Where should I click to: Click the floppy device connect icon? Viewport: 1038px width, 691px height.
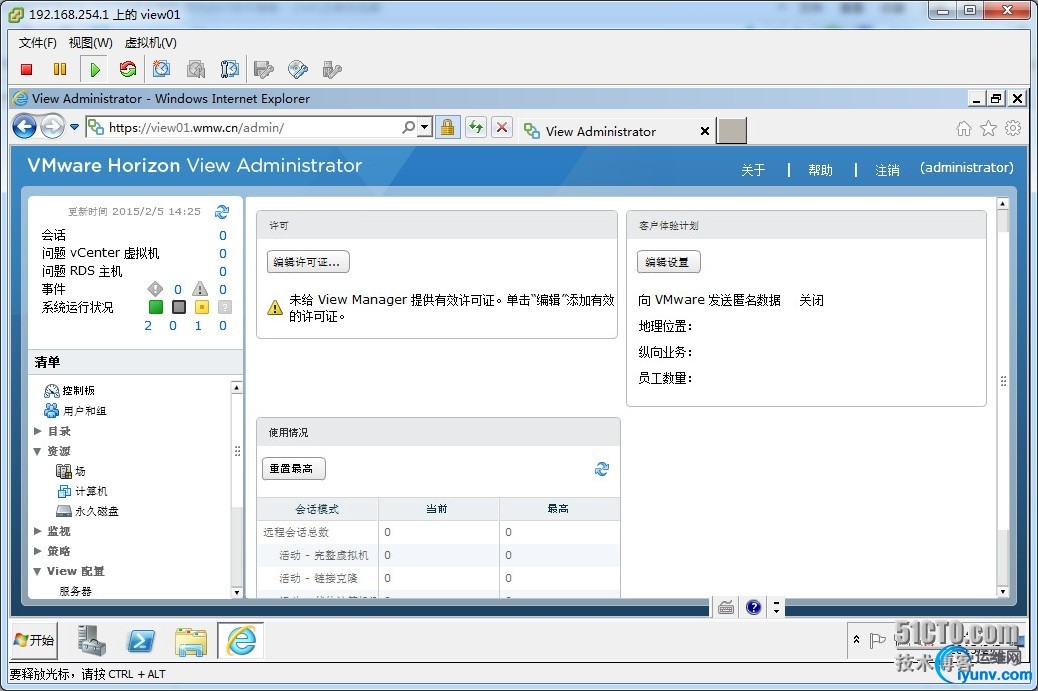click(x=263, y=69)
